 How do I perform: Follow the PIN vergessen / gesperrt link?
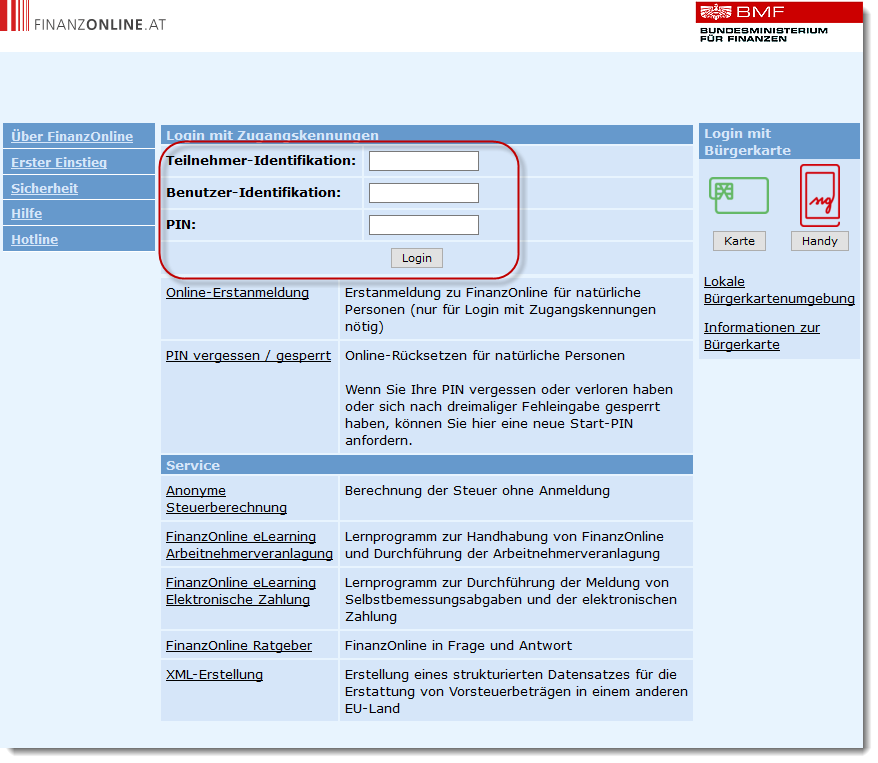pyautogui.click(x=248, y=355)
